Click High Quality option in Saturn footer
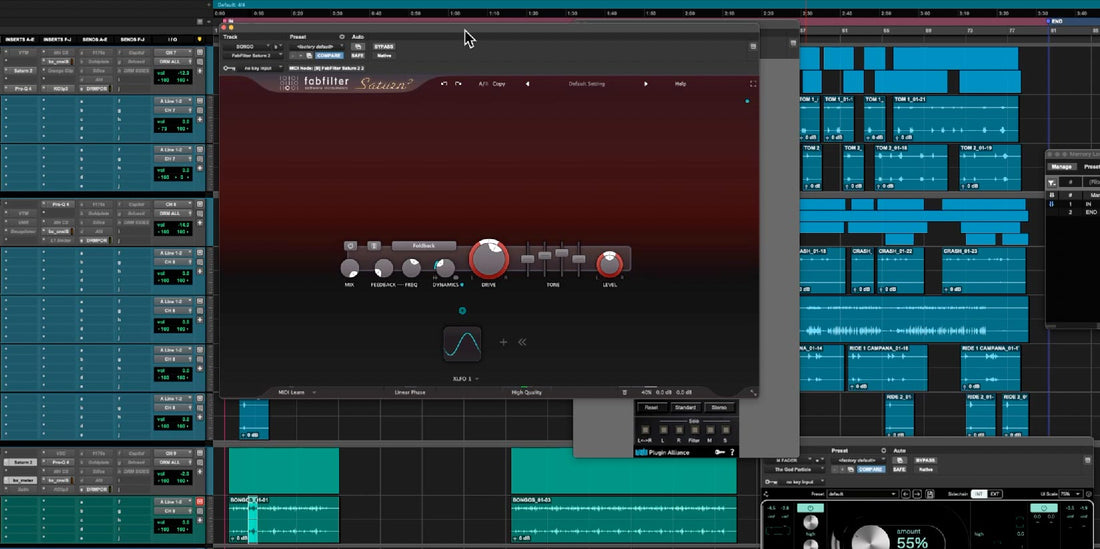The image size is (1100, 549). coord(527,393)
